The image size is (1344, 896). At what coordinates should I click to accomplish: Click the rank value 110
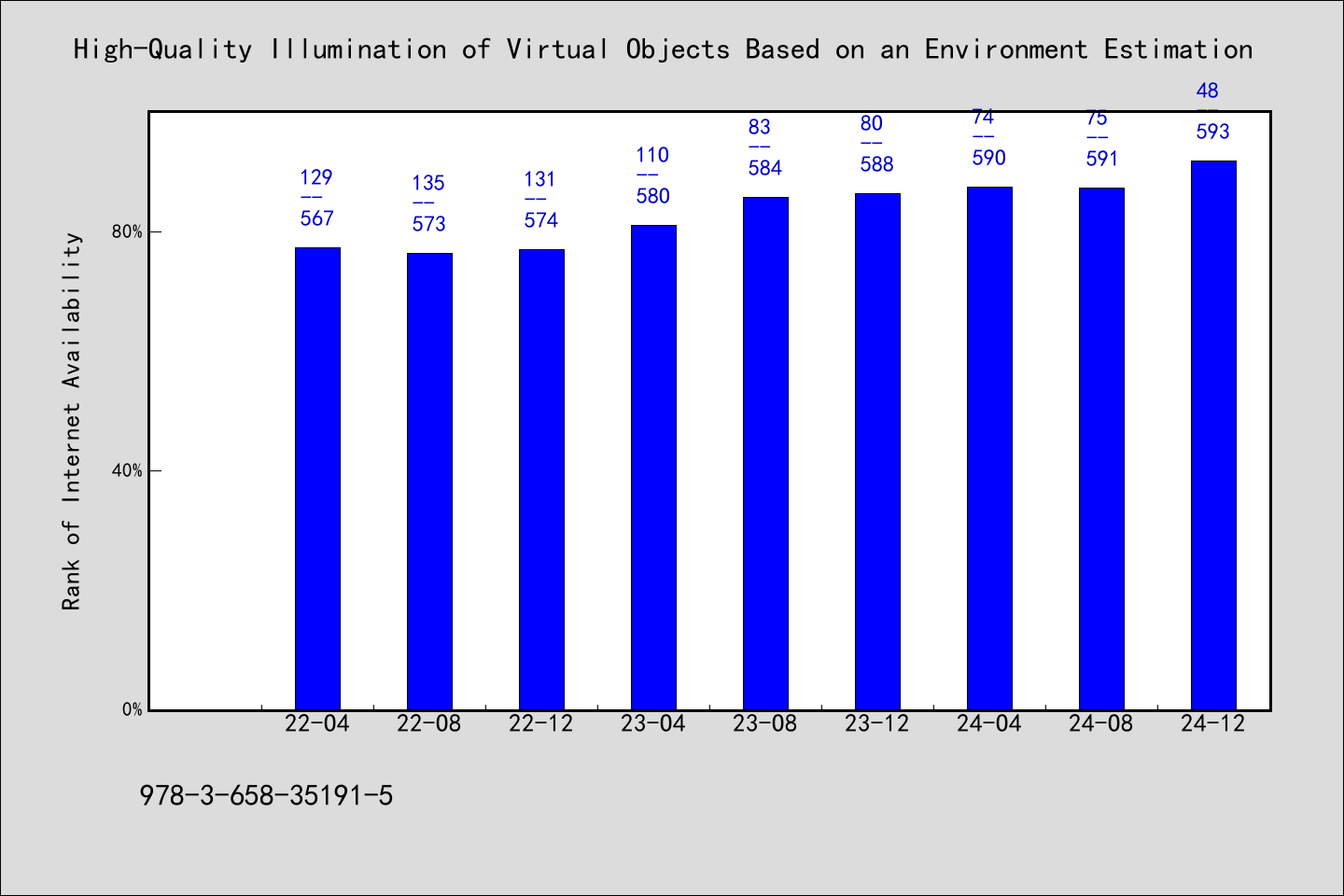[x=652, y=155]
